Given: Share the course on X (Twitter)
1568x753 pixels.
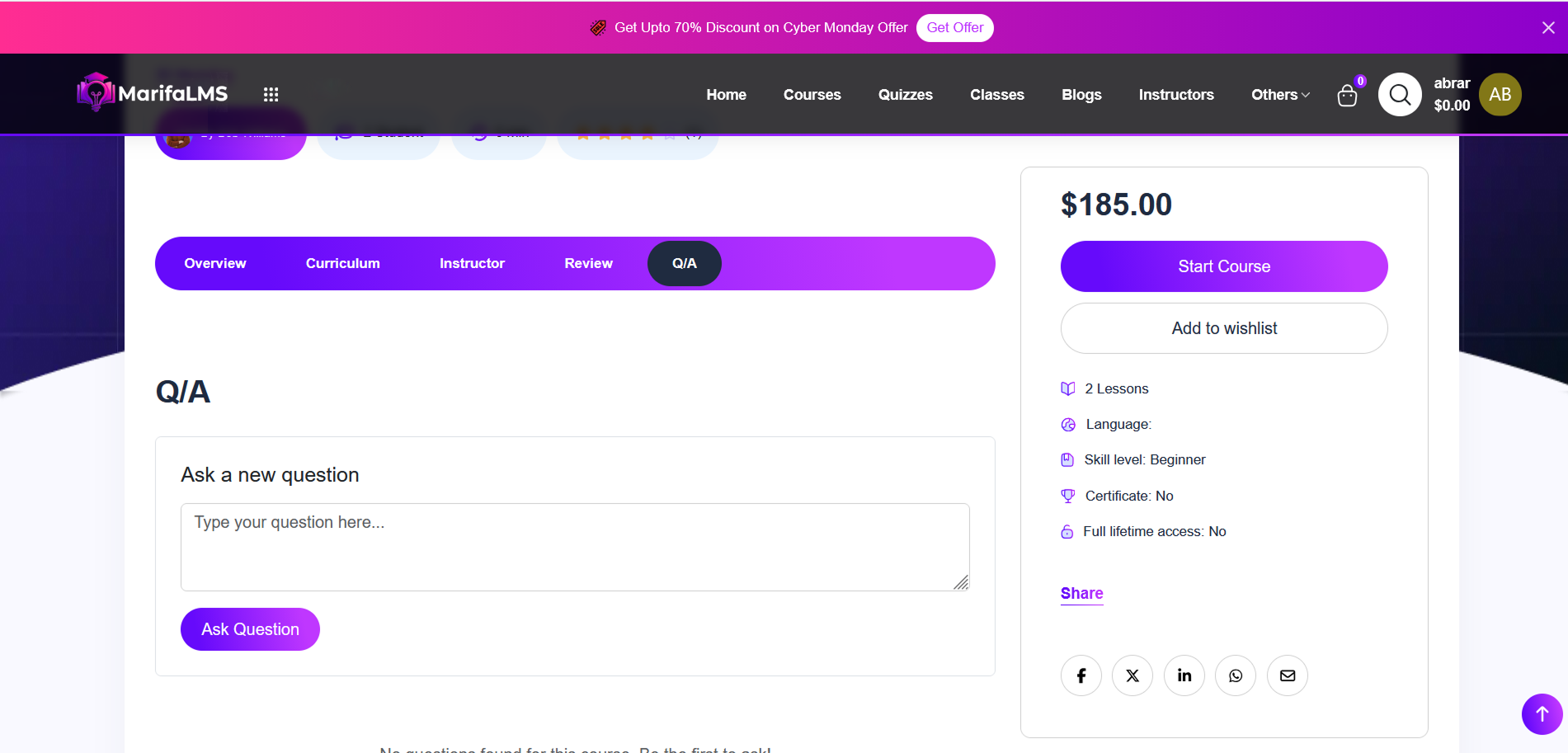Looking at the screenshot, I should coord(1132,675).
